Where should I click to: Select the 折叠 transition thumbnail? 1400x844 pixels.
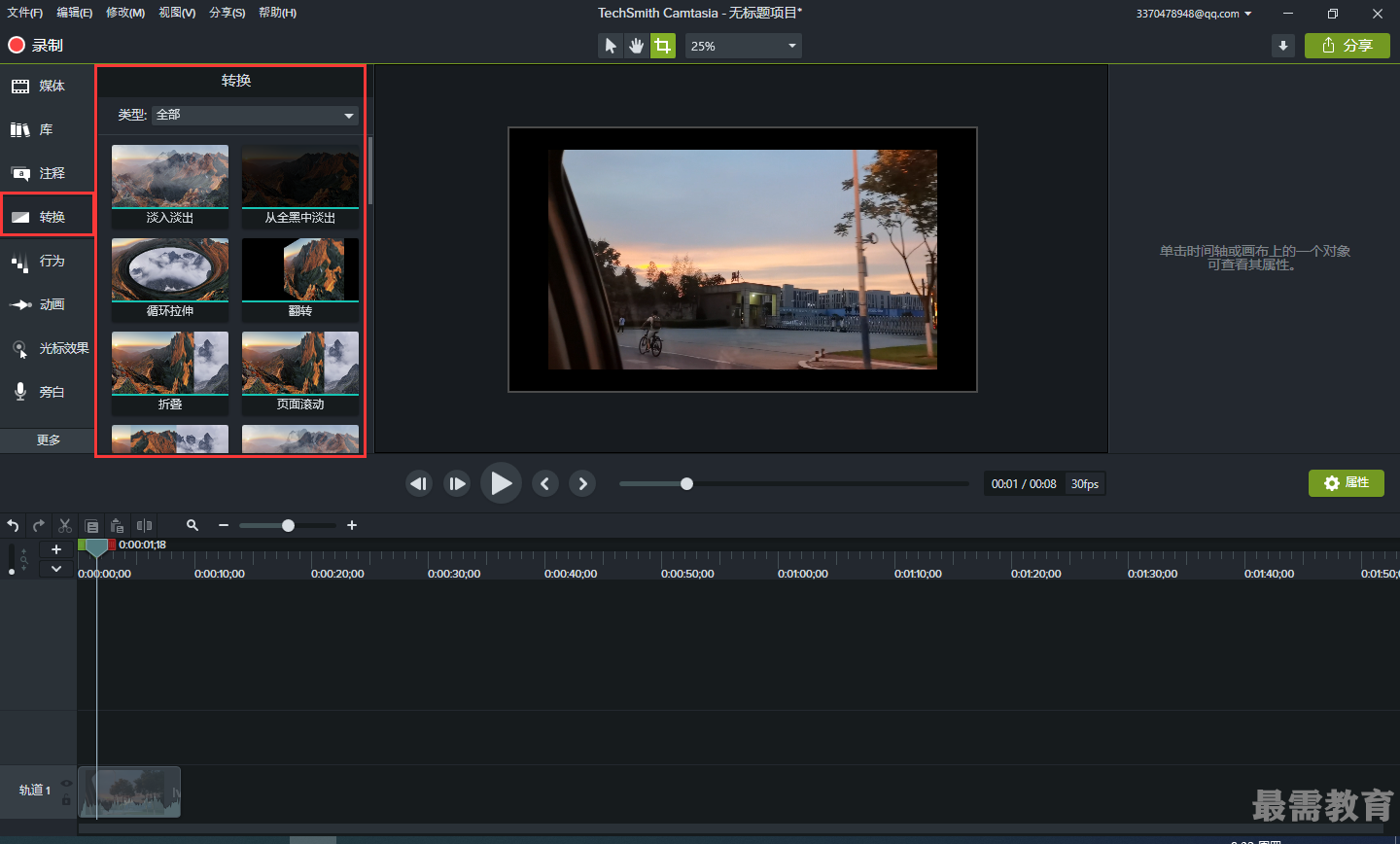(x=170, y=372)
